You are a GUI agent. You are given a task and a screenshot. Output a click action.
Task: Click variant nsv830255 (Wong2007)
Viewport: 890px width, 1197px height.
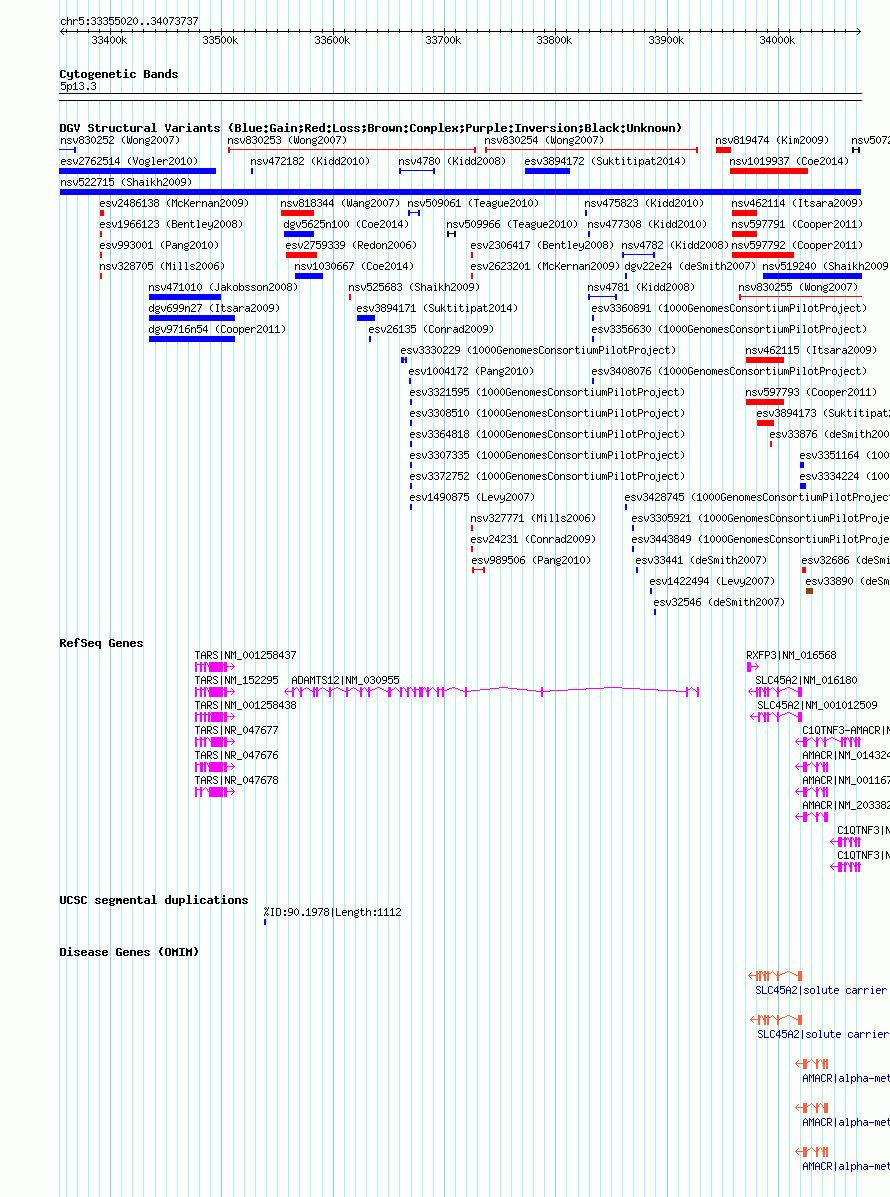(x=798, y=287)
